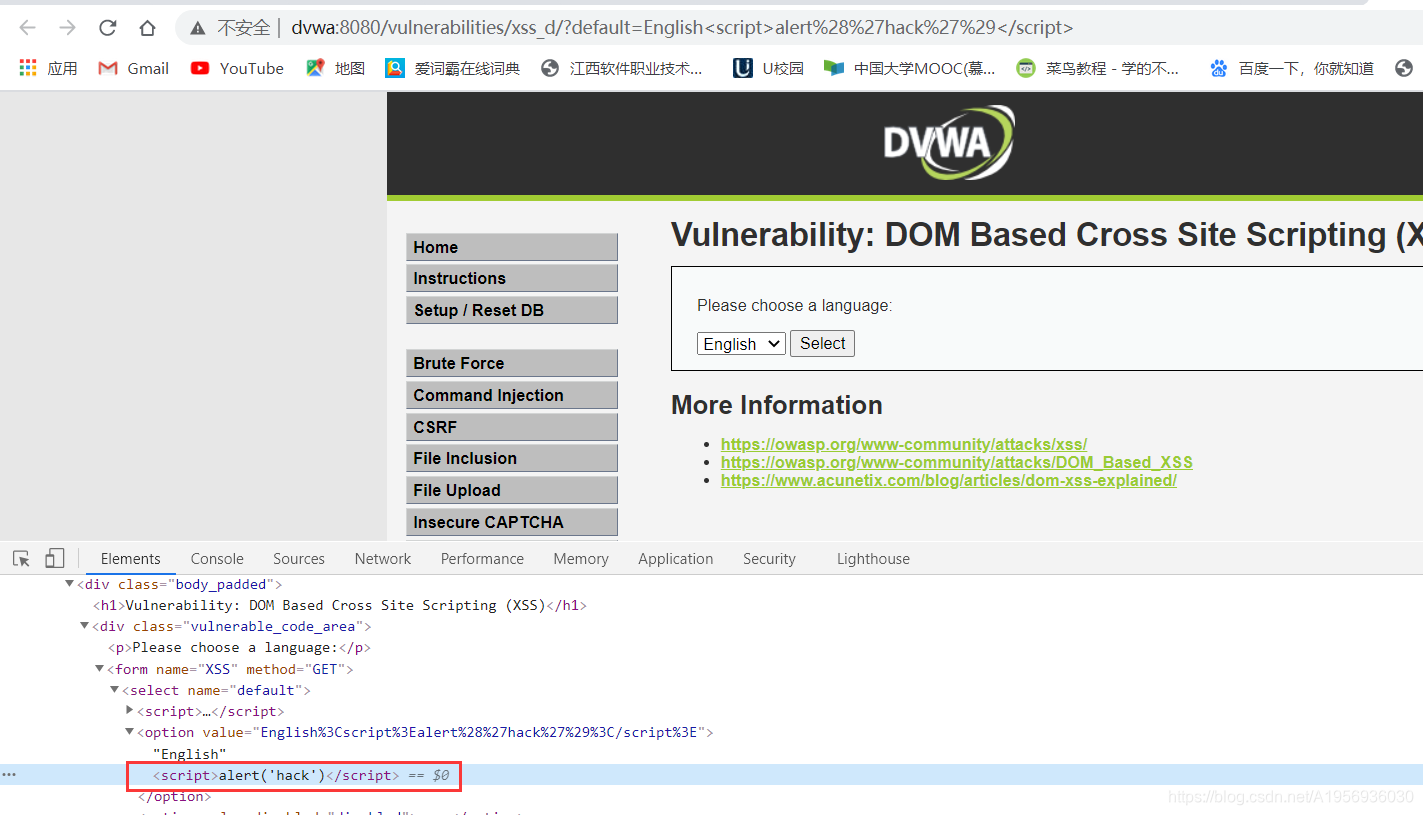
Task: Select the closing </option> tag line
Action: click(174, 796)
